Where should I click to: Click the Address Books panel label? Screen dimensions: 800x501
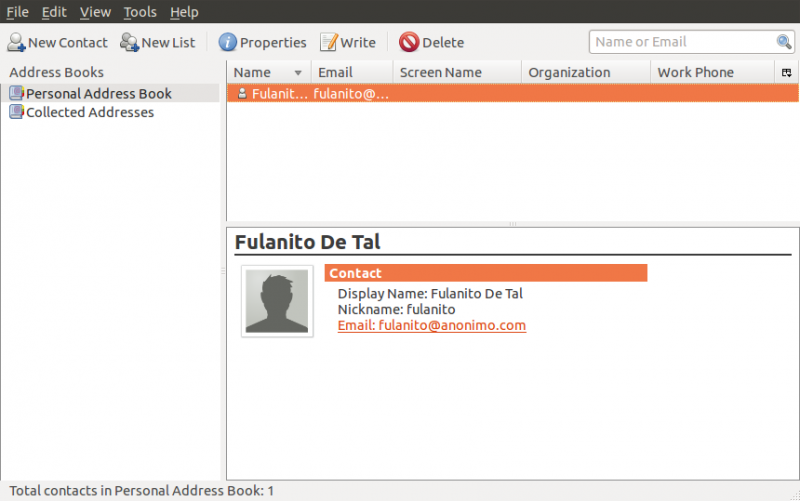point(57,72)
